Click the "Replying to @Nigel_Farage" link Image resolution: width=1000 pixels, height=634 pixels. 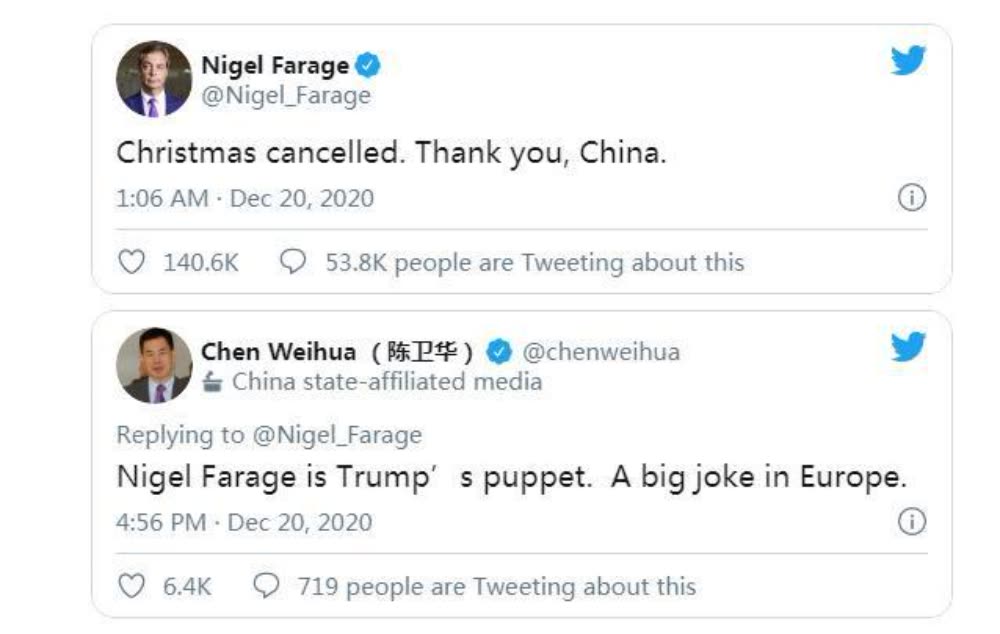click(269, 435)
